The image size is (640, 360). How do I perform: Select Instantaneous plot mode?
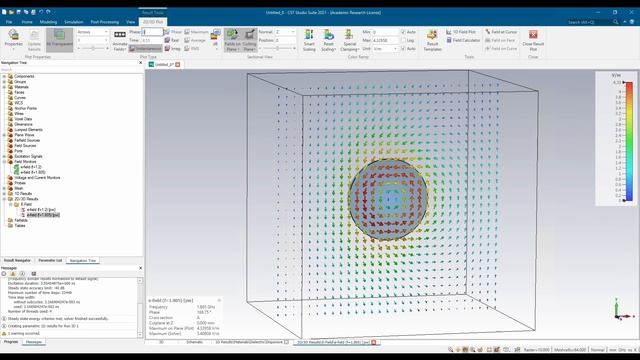(x=145, y=49)
